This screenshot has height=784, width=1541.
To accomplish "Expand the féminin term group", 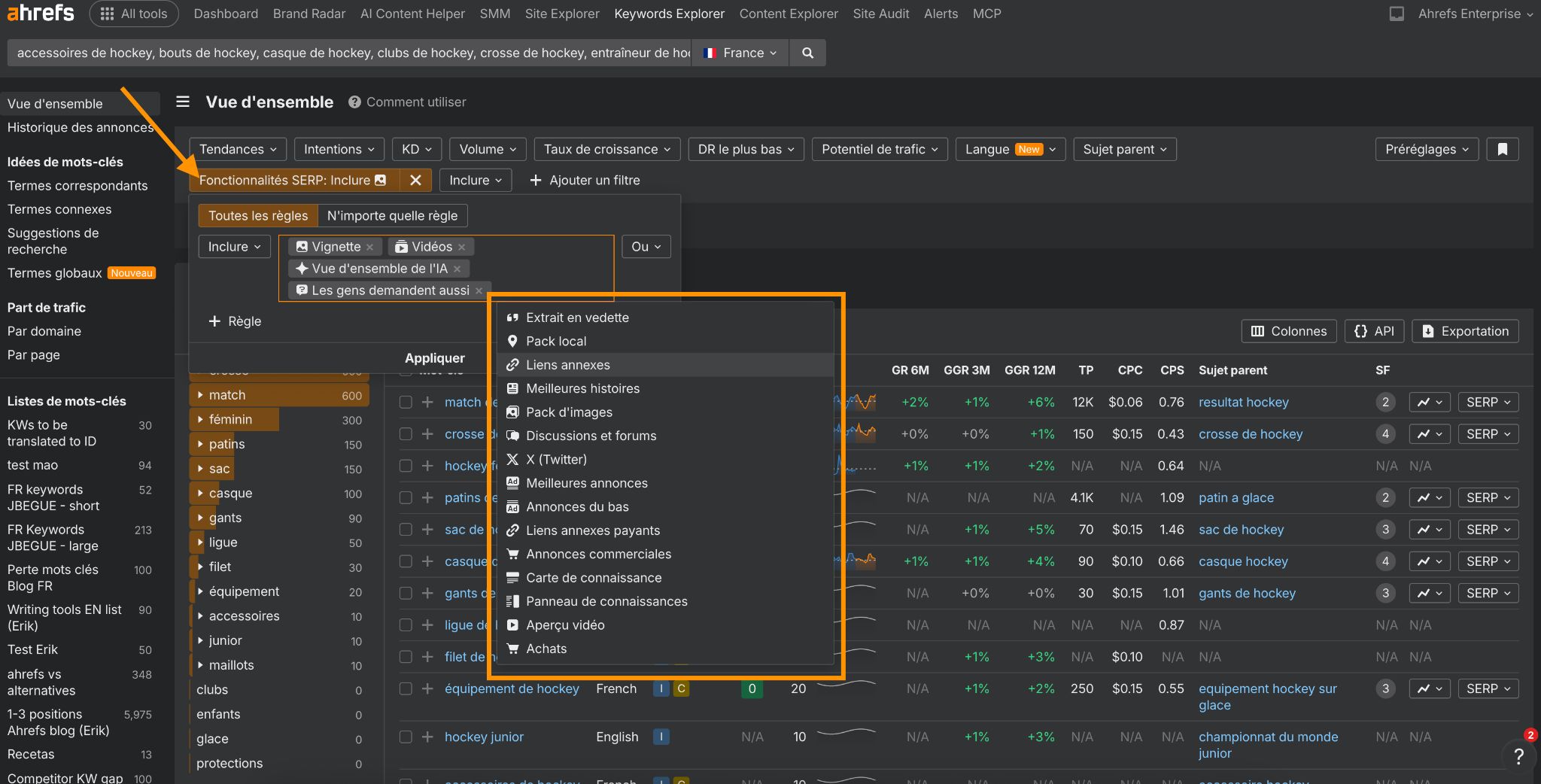I will (x=200, y=419).
